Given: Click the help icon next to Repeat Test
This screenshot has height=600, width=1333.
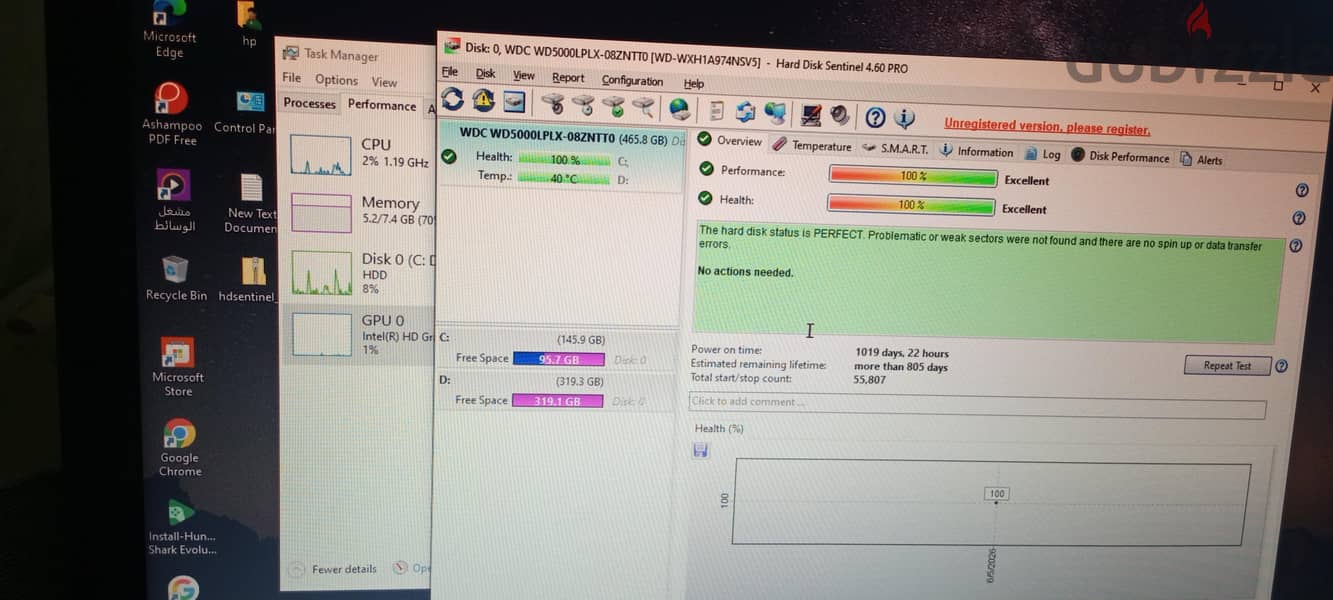Looking at the screenshot, I should coord(1281,366).
